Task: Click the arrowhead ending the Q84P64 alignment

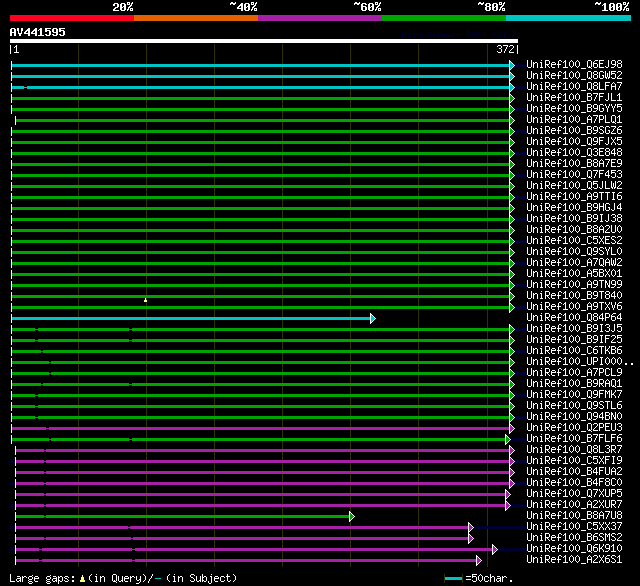Action: pyautogui.click(x=372, y=318)
